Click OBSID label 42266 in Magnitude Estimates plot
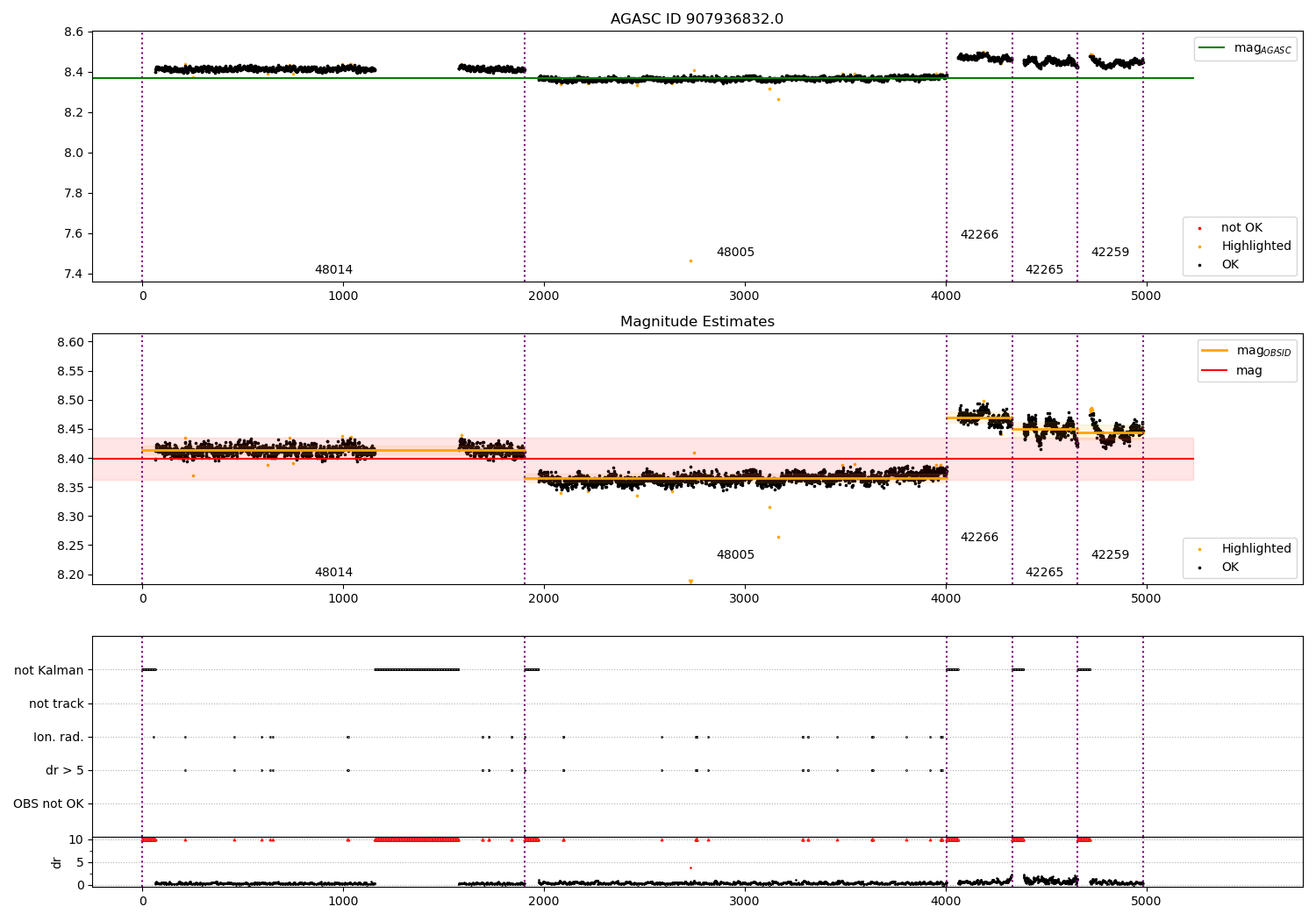The height and width of the screenshot is (921, 1316). [979, 538]
